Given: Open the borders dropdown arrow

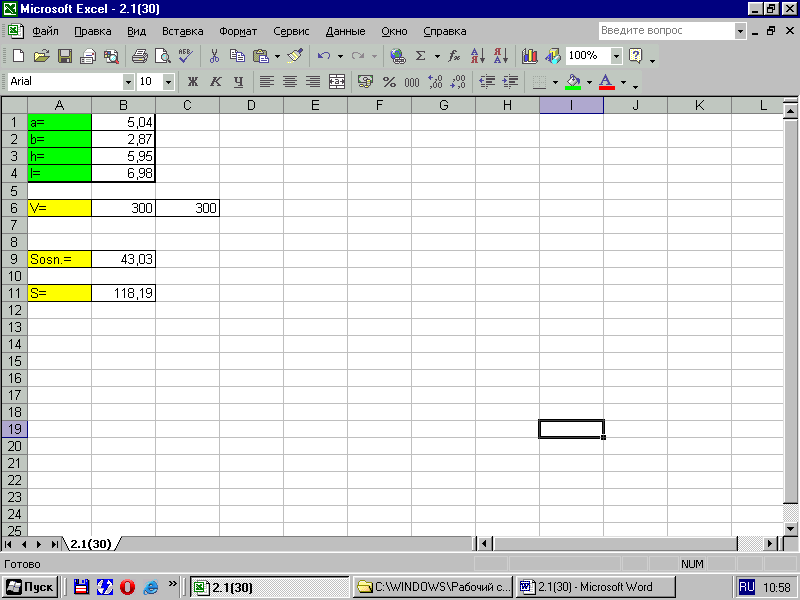Looking at the screenshot, I should point(555,82).
